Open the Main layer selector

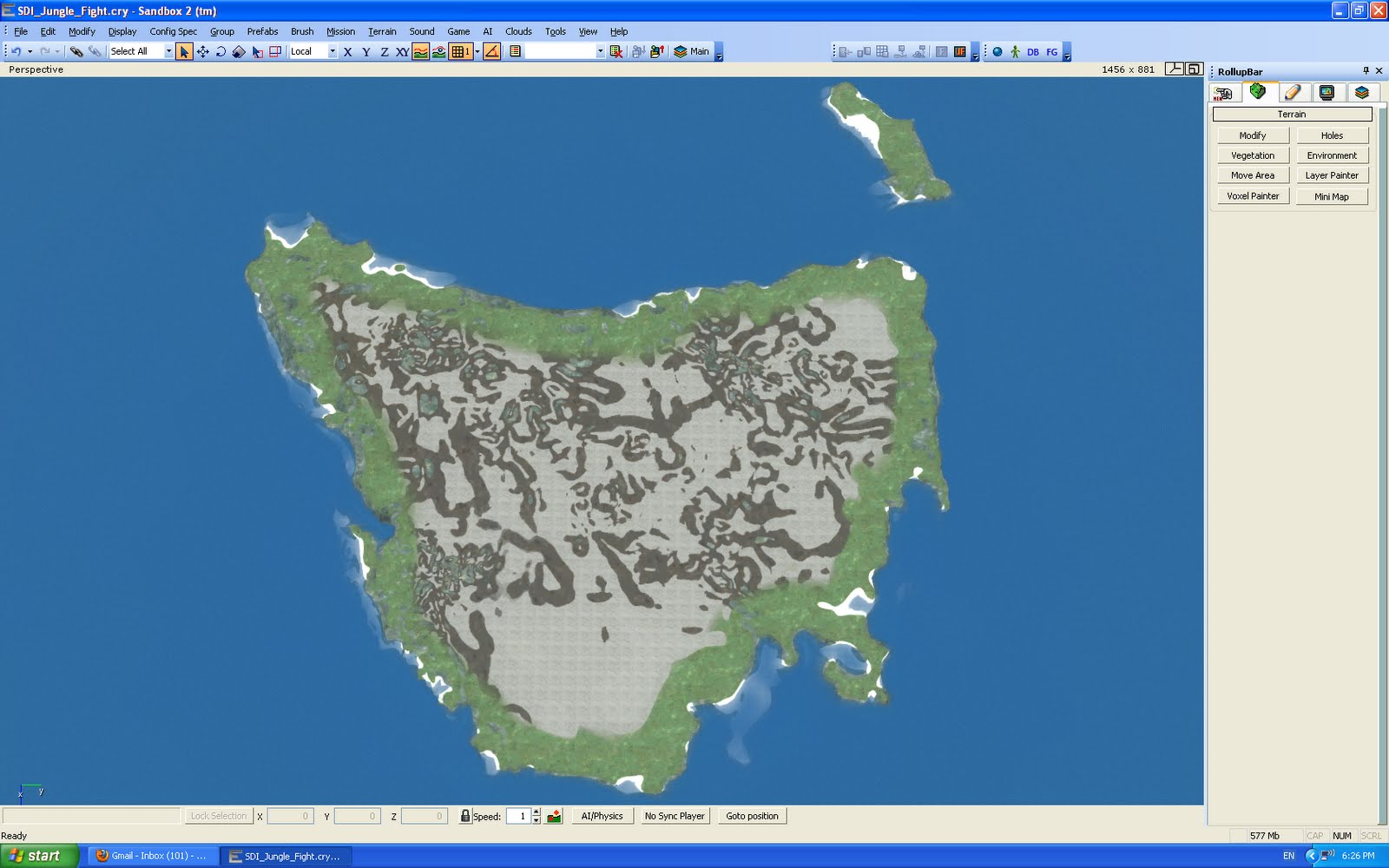[x=693, y=52]
